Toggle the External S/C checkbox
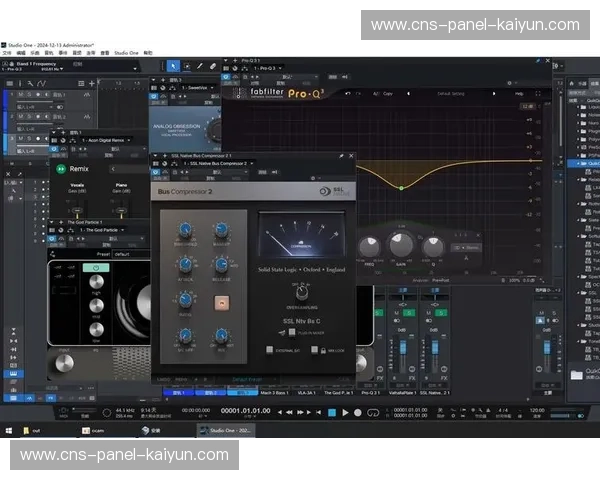This screenshot has height=480, width=600. (269, 348)
